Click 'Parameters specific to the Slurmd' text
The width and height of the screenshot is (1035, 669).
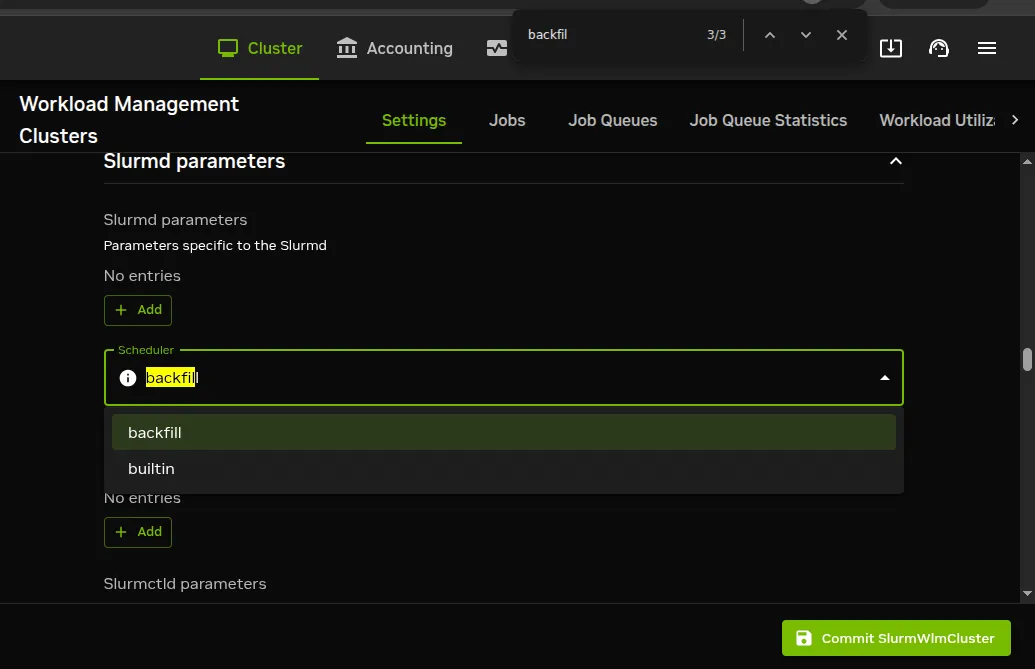click(215, 245)
